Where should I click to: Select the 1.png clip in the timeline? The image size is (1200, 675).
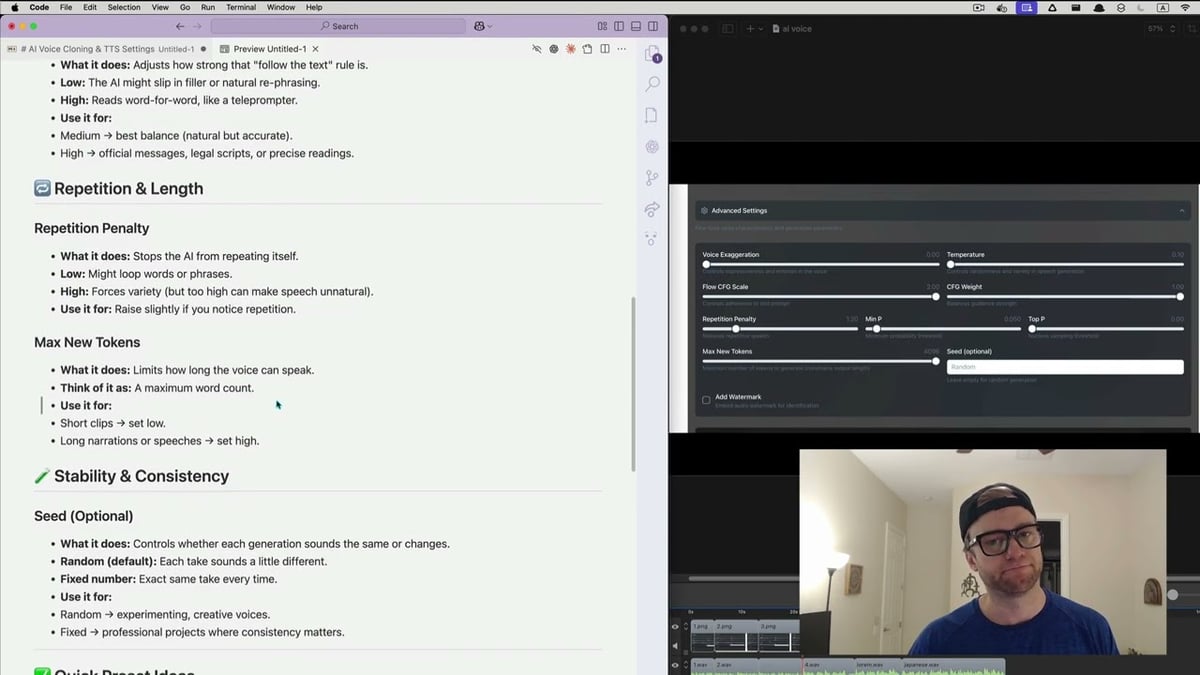tap(702, 638)
